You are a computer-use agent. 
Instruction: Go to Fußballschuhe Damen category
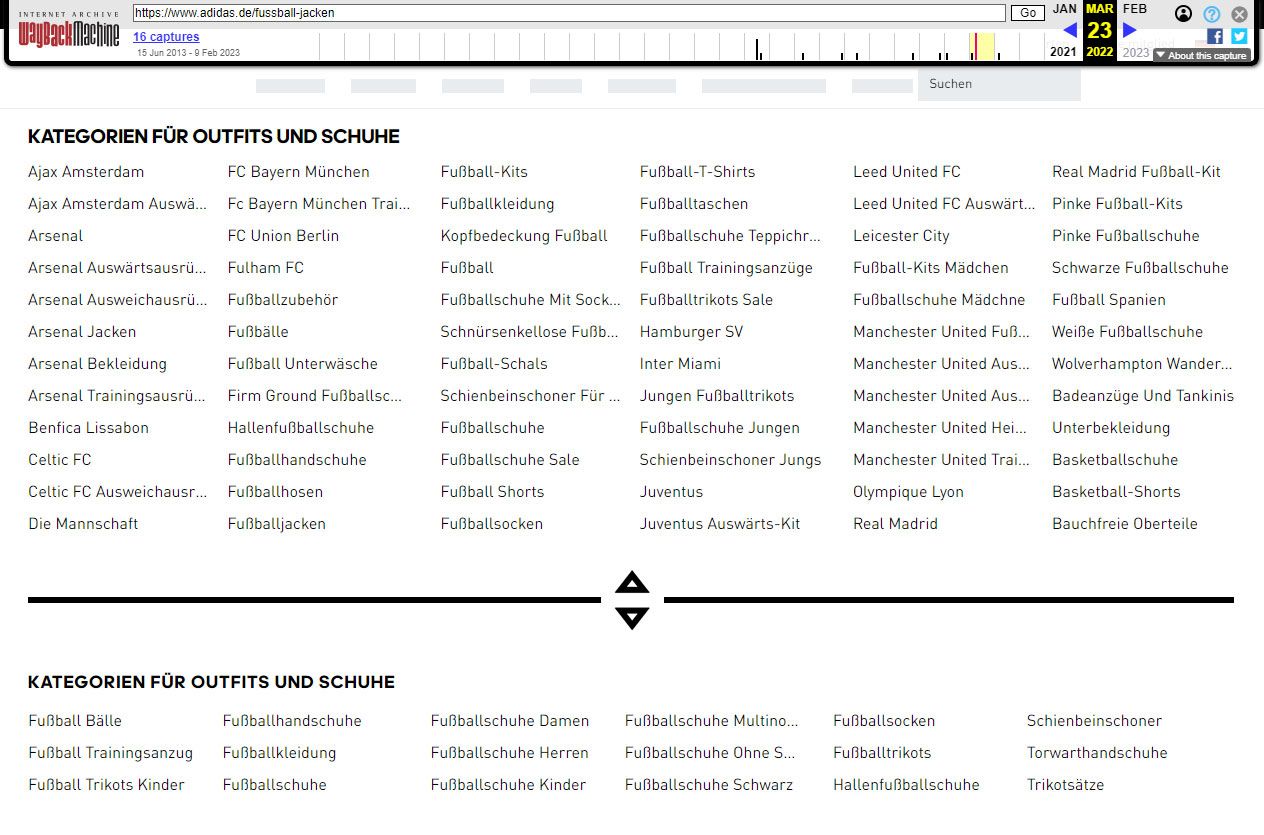509,721
